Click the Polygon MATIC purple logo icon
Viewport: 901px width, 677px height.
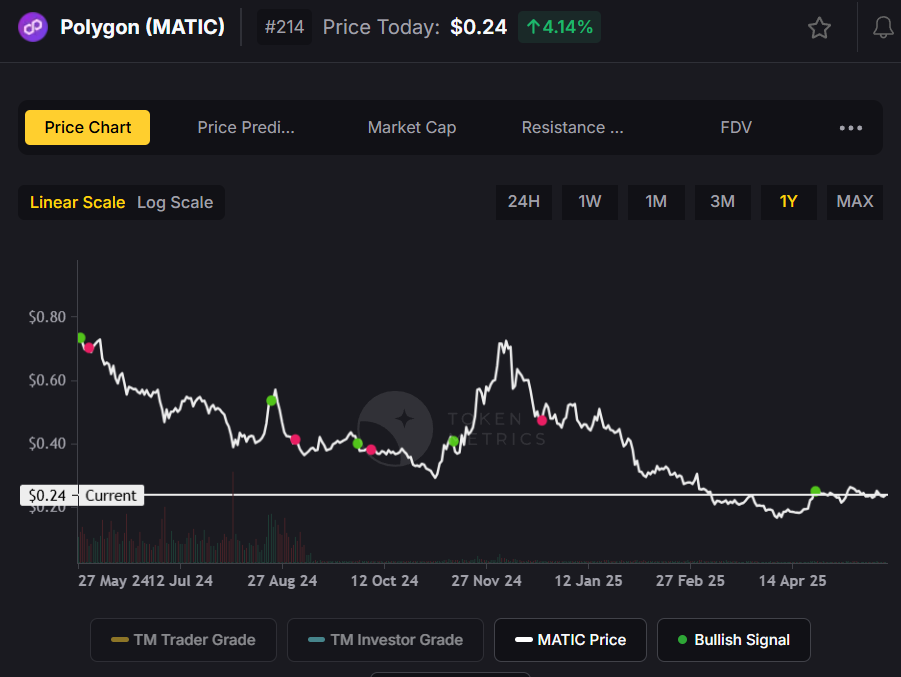click(x=33, y=27)
